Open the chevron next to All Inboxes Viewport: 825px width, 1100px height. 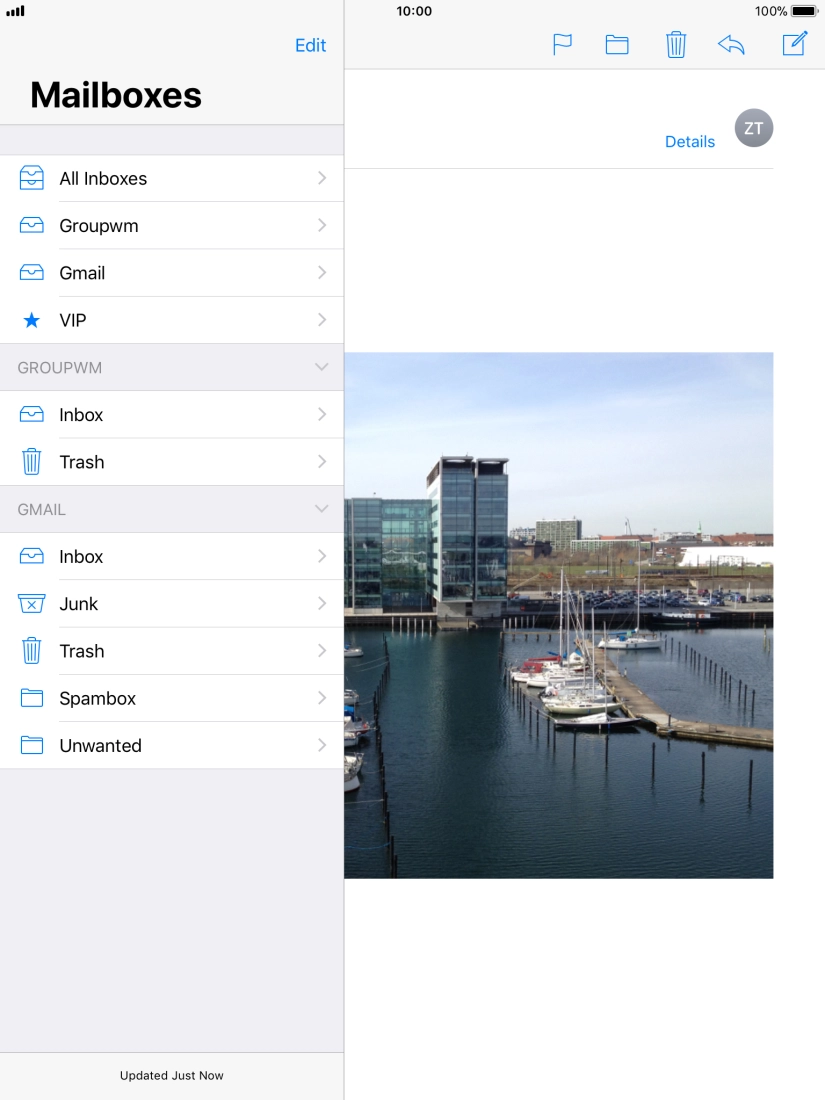(x=322, y=178)
